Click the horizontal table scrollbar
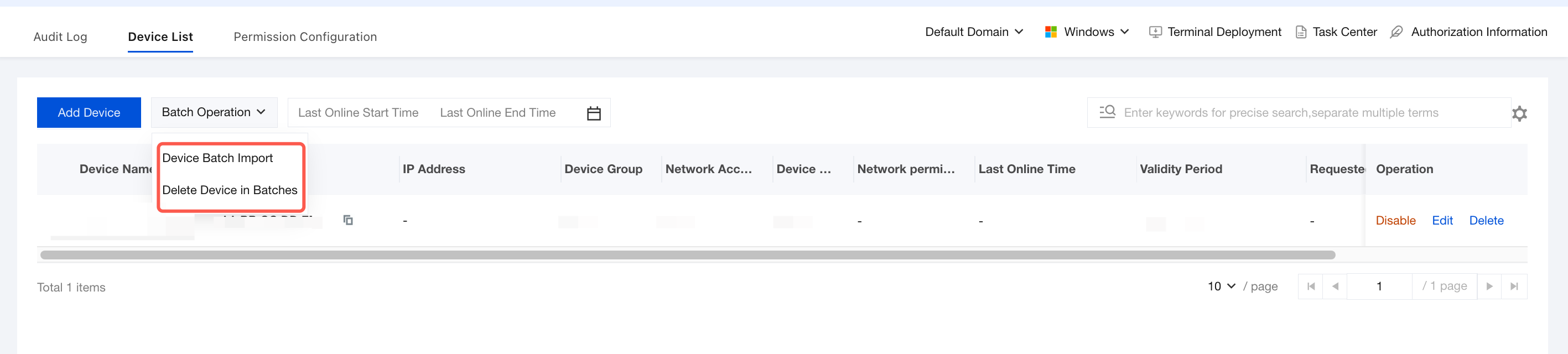This screenshot has height=354, width=1568. click(x=688, y=255)
